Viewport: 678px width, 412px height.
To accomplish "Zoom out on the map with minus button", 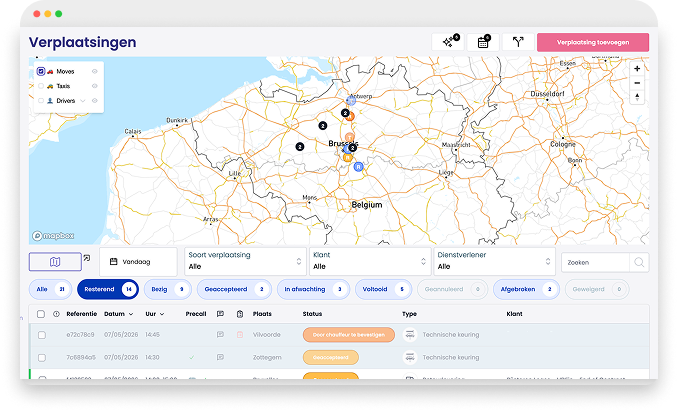I will click(x=637, y=83).
